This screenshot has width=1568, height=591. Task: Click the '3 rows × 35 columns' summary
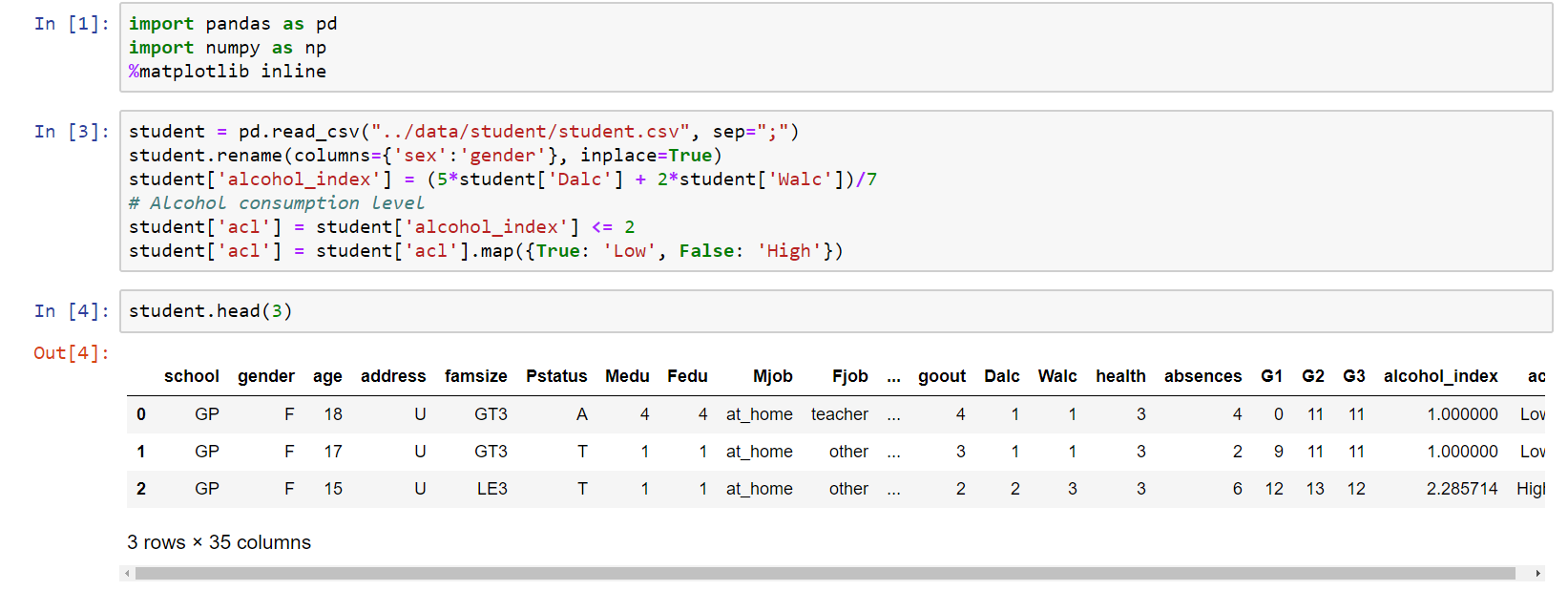click(220, 542)
